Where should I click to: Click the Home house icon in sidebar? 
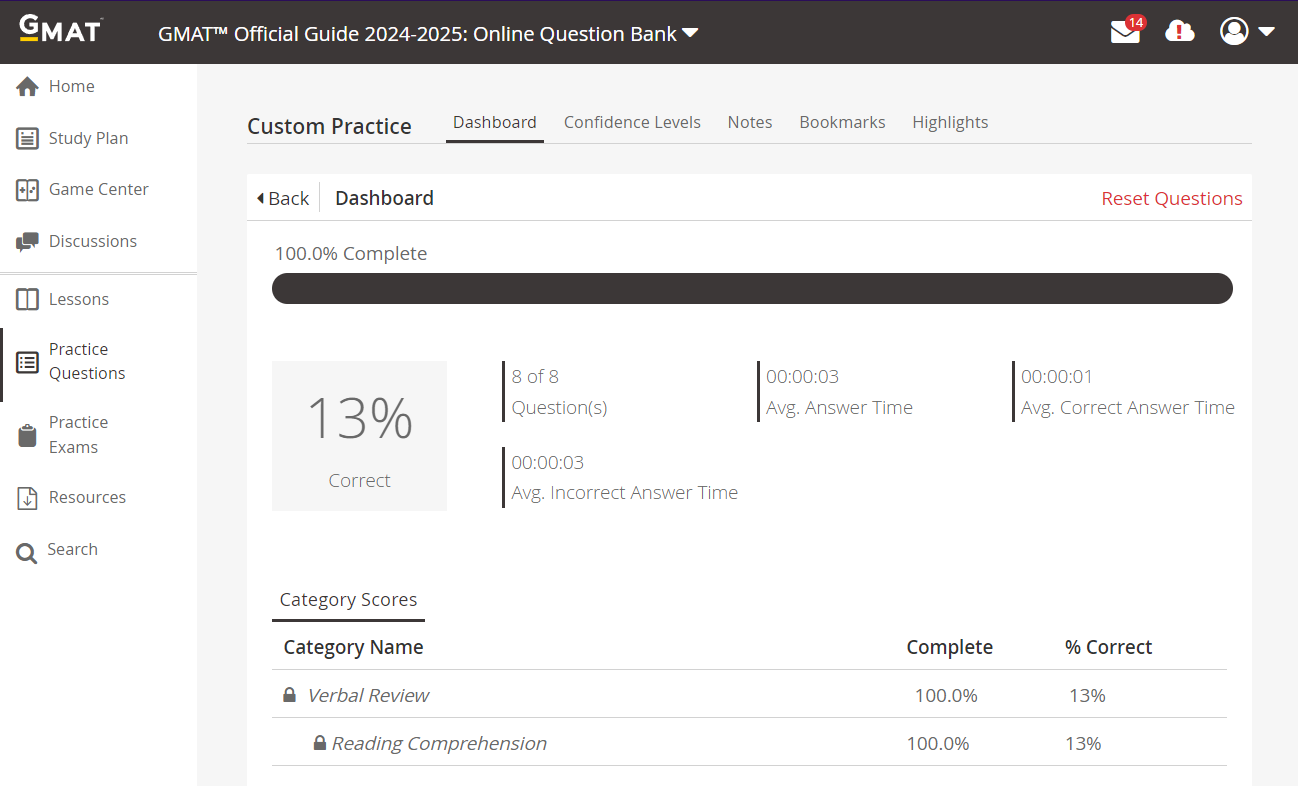(27, 87)
